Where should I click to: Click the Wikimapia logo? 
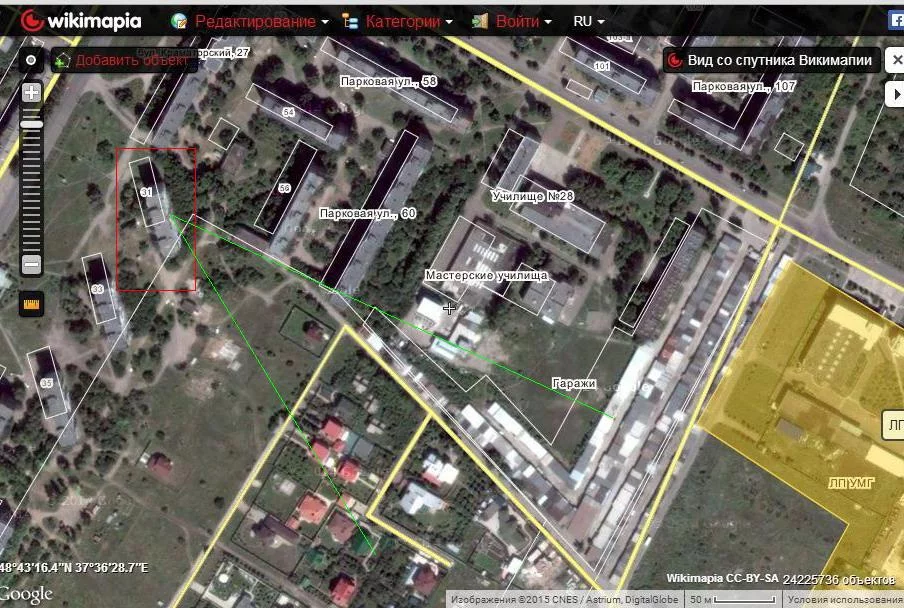[x=81, y=21]
